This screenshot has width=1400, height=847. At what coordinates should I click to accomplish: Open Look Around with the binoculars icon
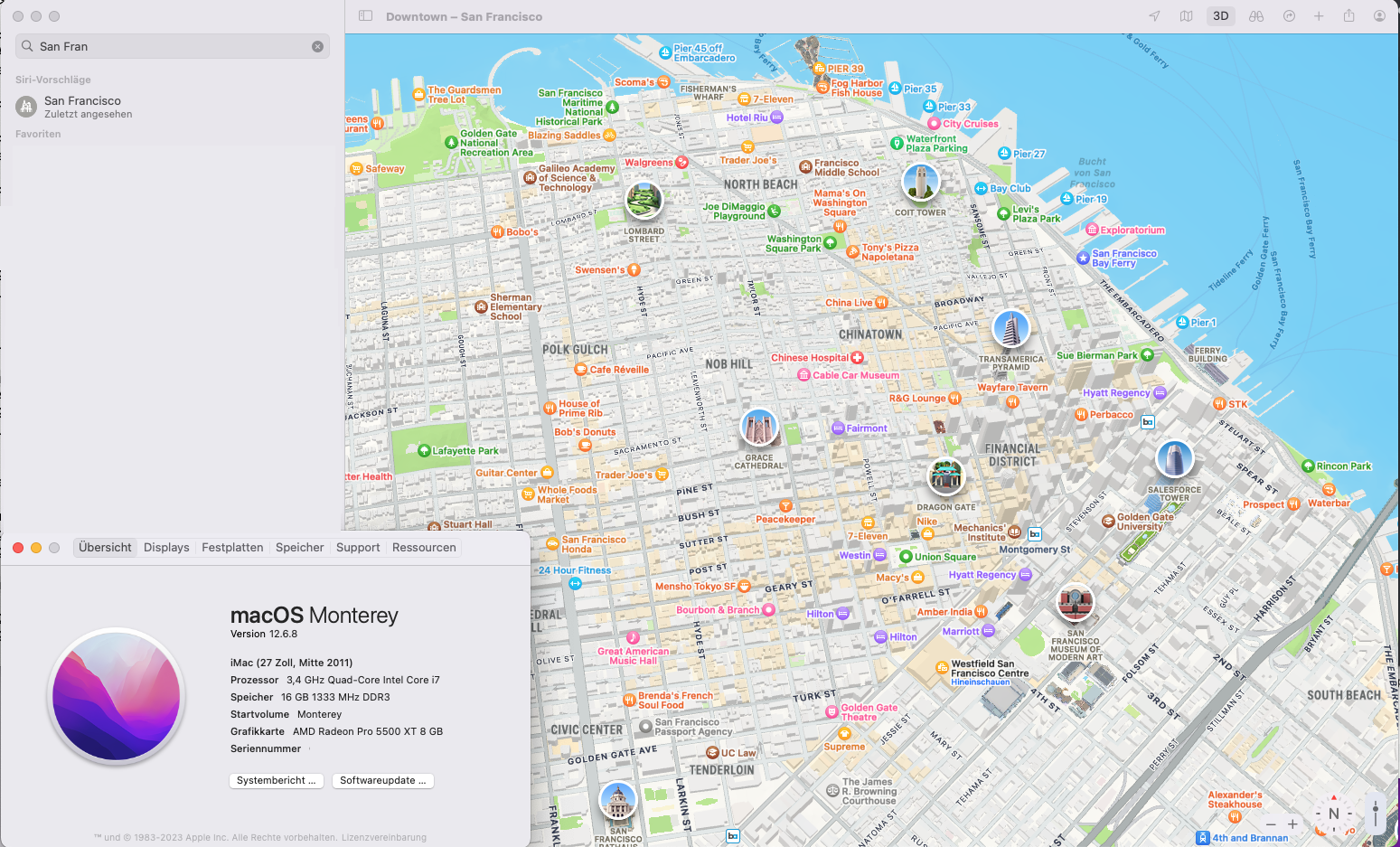1256,16
